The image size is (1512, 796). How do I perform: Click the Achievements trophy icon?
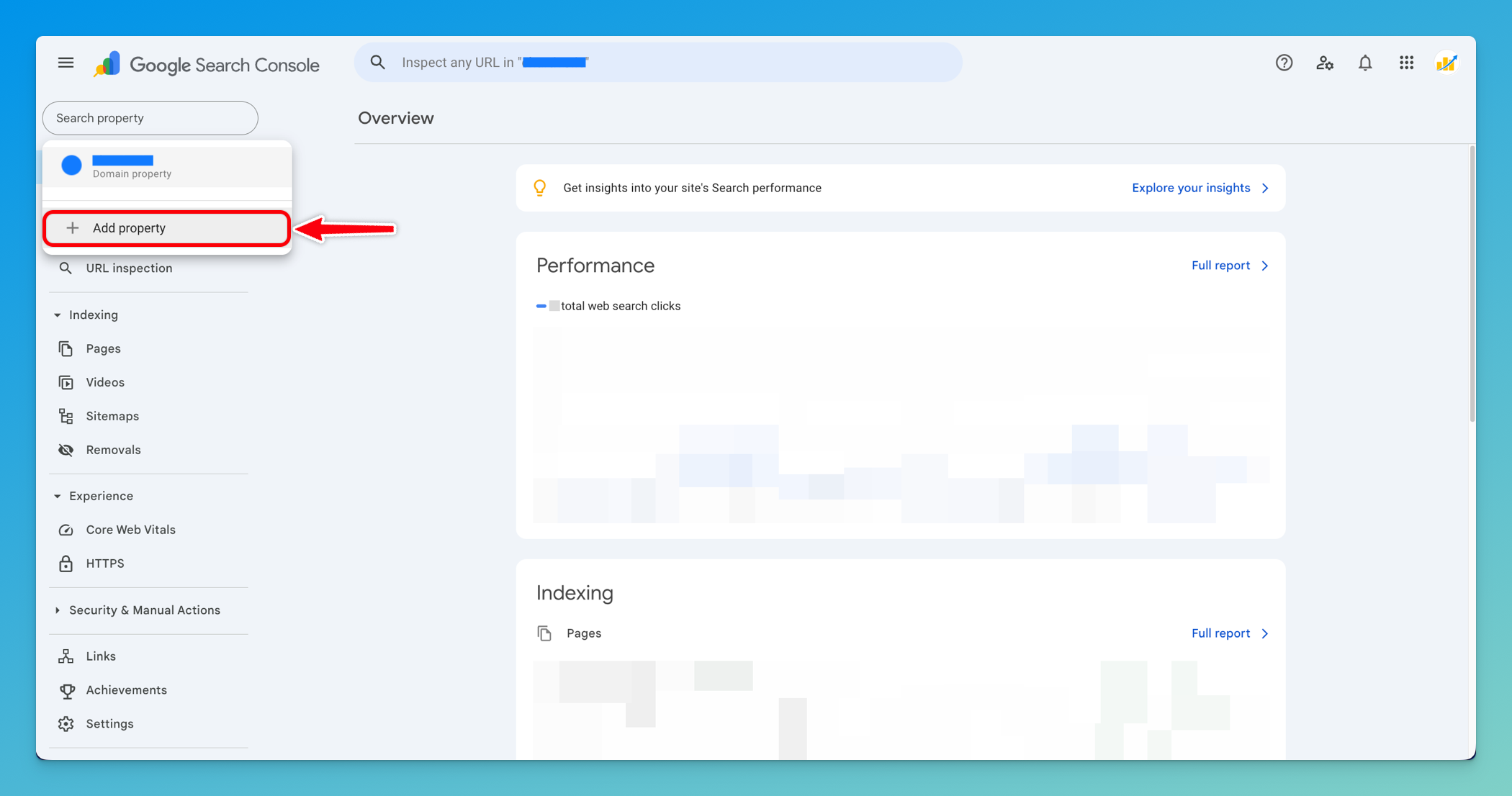pos(66,690)
